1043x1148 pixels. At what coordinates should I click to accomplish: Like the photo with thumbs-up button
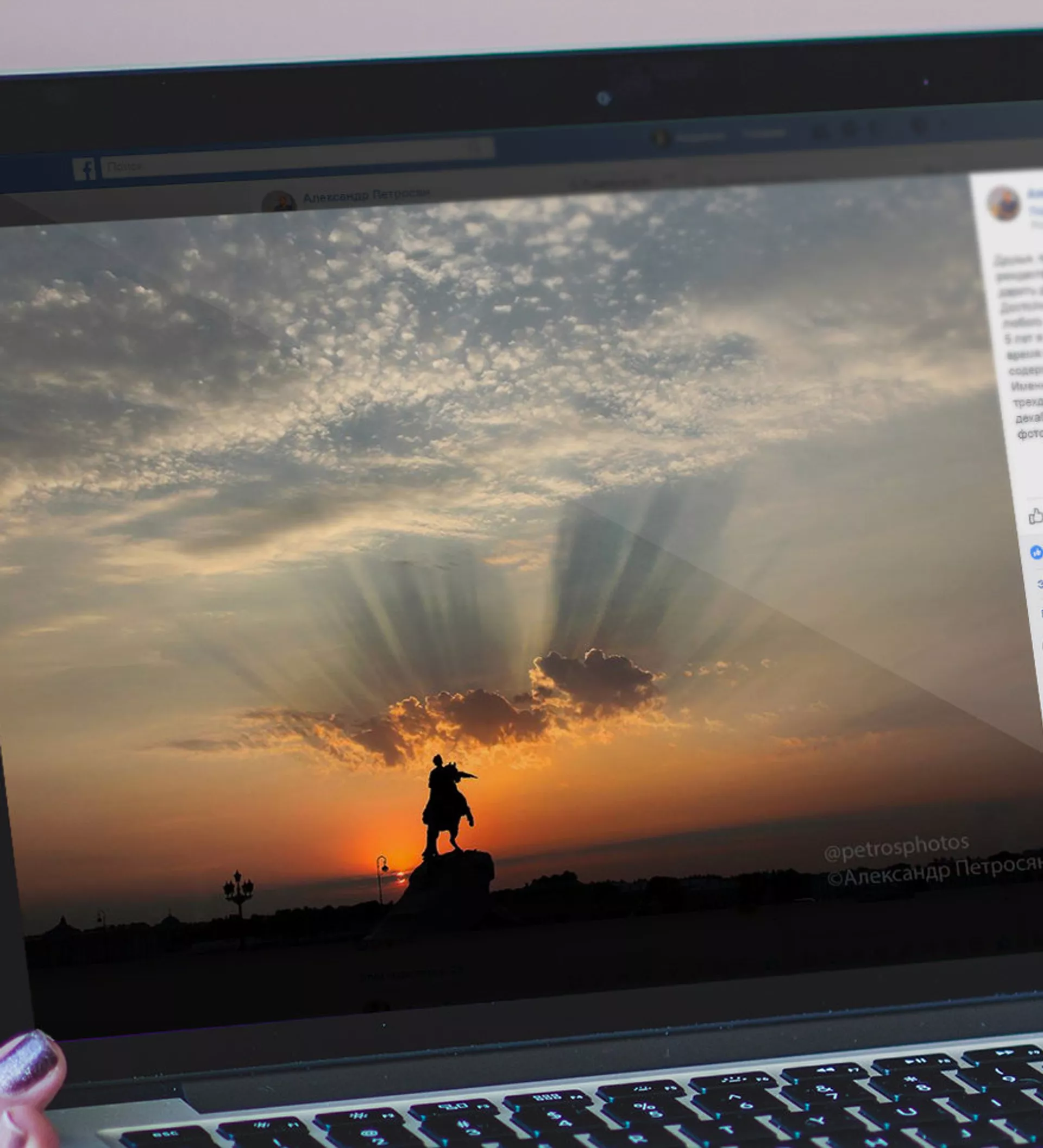1035,517
